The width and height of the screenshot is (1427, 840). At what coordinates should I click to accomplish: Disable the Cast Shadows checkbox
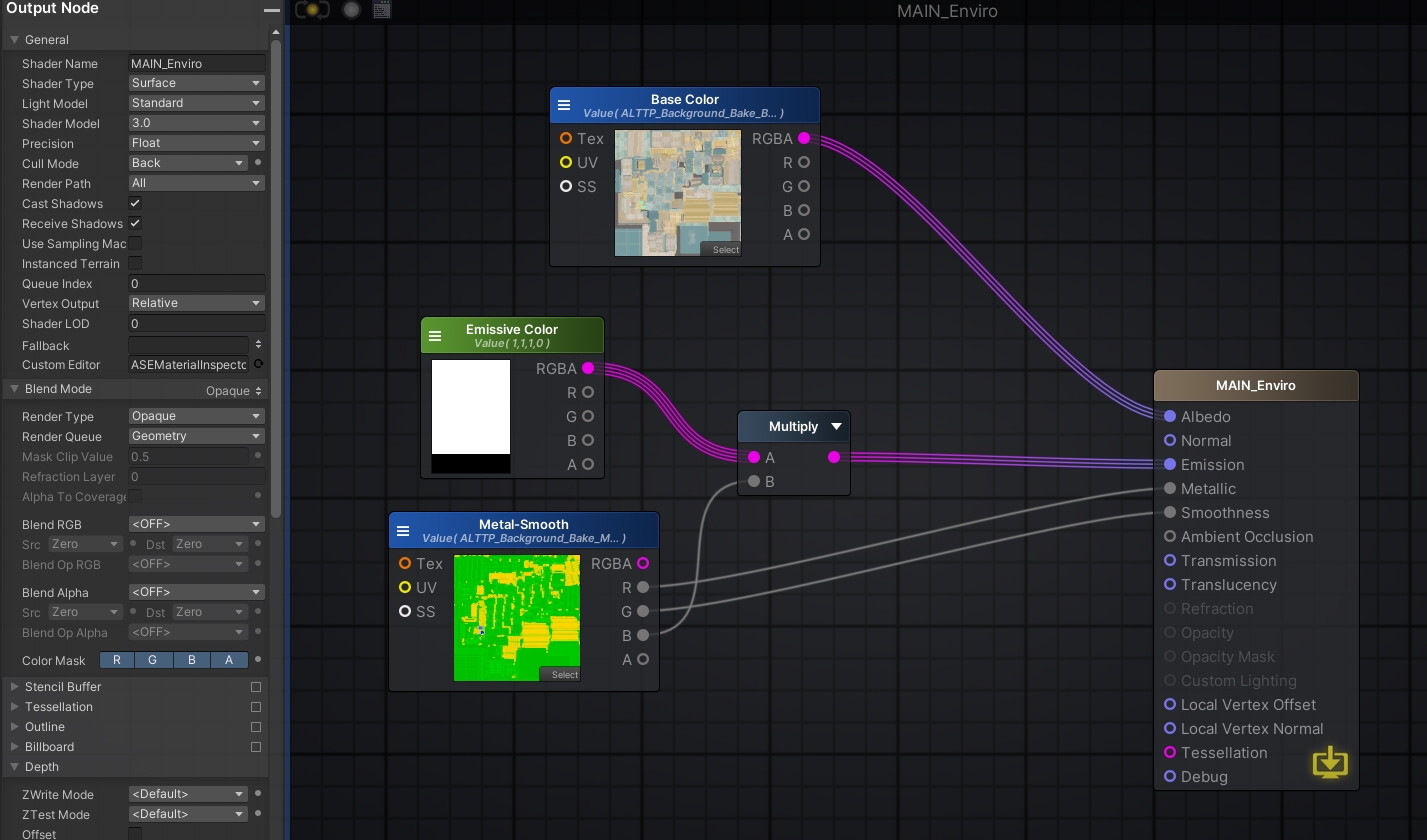[x=135, y=203]
